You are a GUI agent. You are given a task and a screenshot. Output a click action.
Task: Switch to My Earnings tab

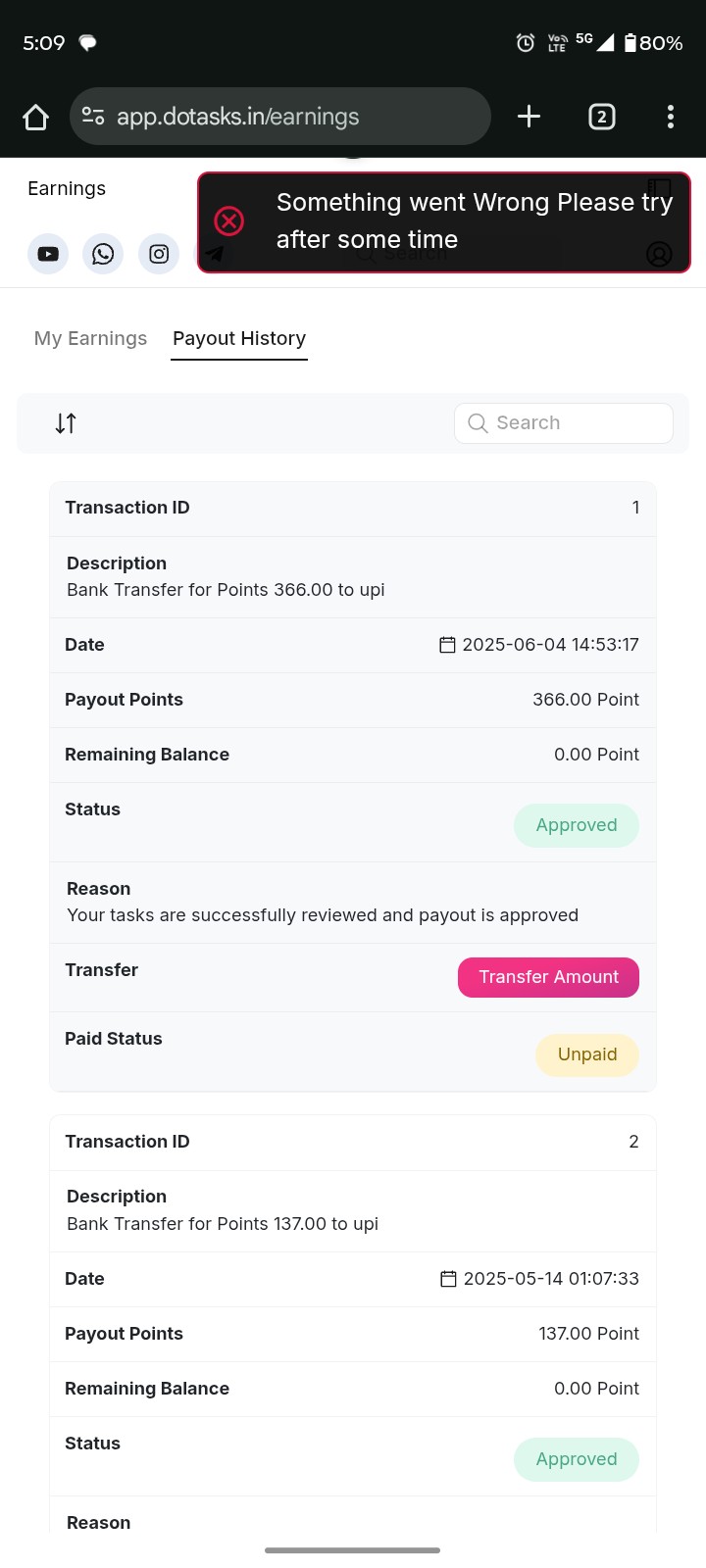tap(90, 338)
